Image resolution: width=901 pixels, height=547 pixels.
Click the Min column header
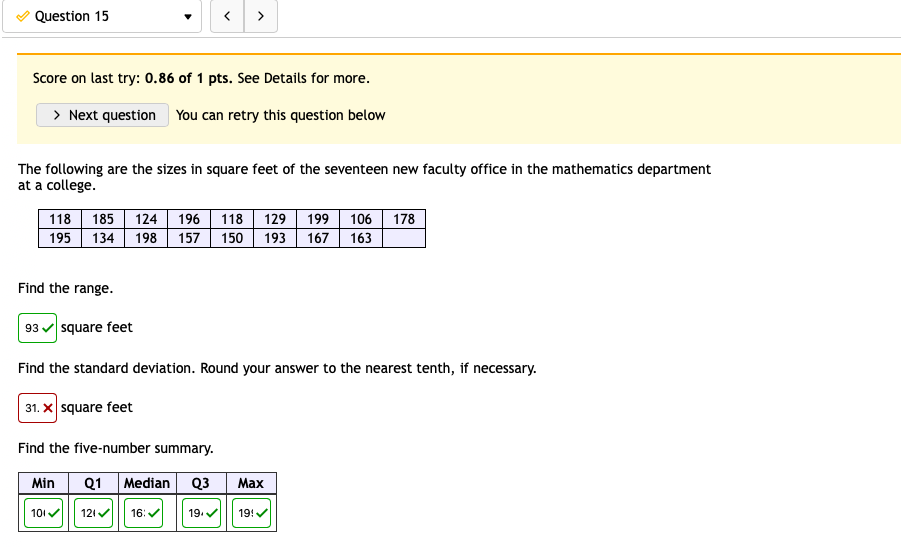click(x=43, y=483)
